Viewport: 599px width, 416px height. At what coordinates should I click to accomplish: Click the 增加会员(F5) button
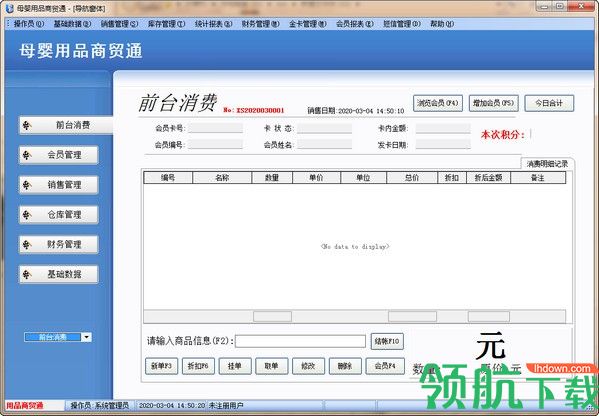pos(494,103)
